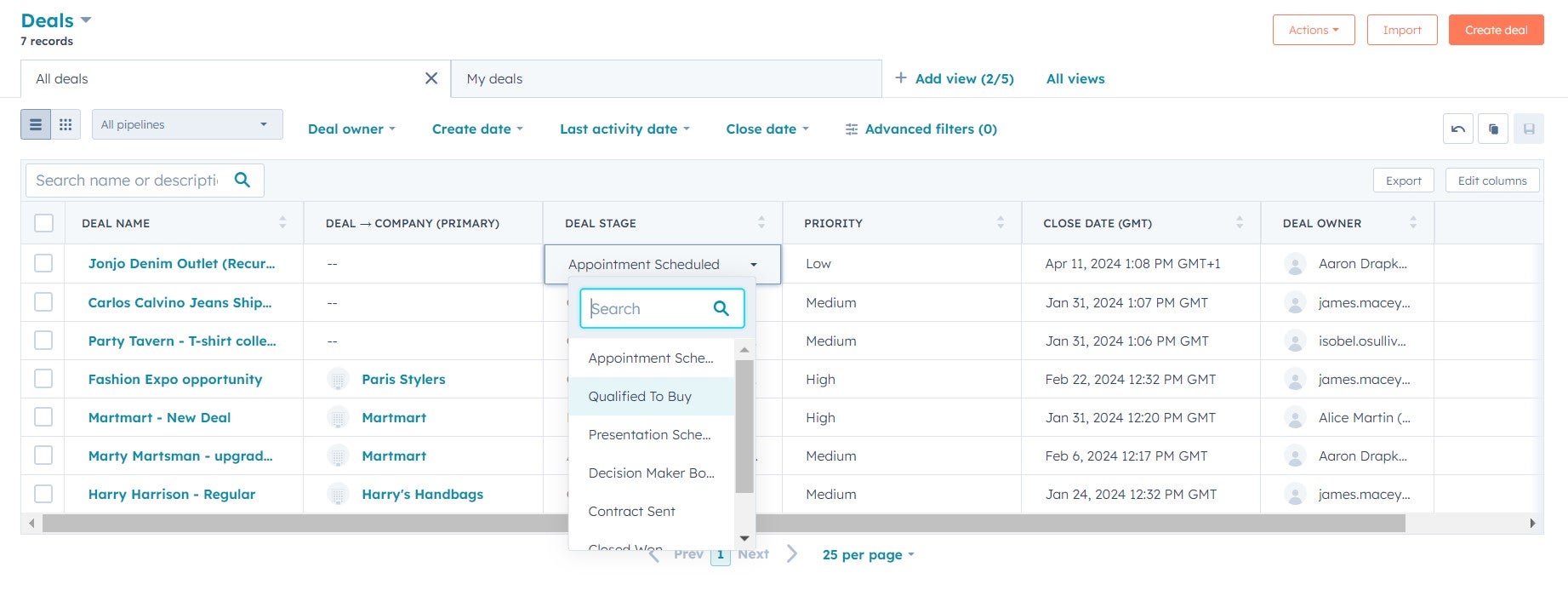1568x596 pixels.
Task: Open the All views link
Action: pos(1075,78)
